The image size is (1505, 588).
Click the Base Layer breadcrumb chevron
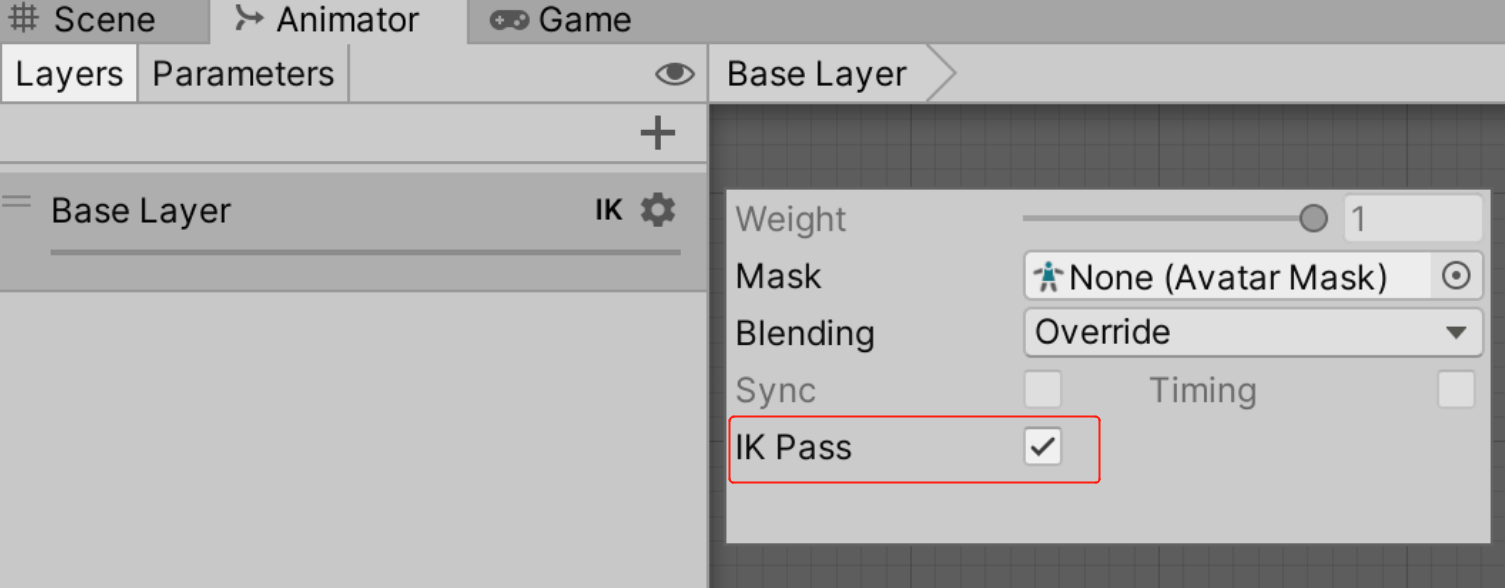click(x=946, y=73)
